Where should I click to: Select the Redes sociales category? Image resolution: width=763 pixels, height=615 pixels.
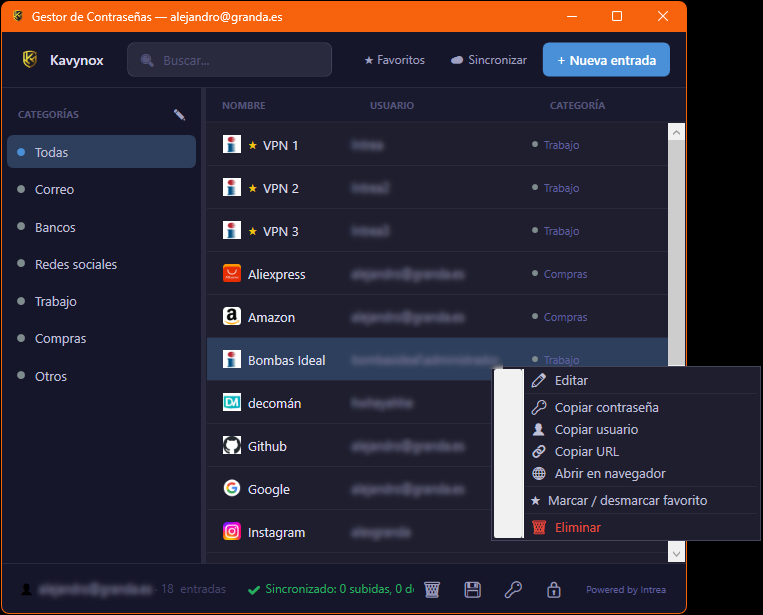(x=101, y=264)
